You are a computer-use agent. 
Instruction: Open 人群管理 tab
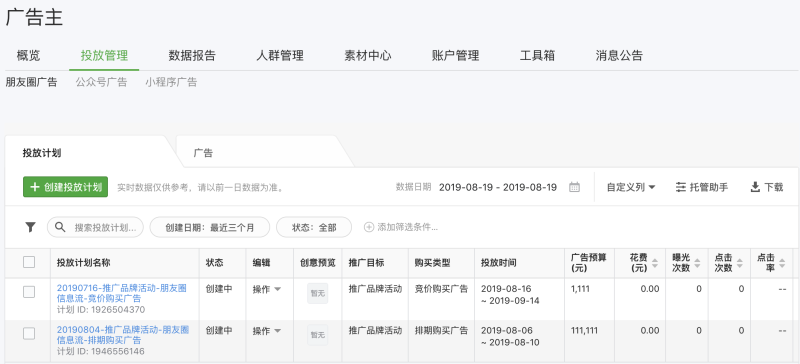[x=280, y=56]
